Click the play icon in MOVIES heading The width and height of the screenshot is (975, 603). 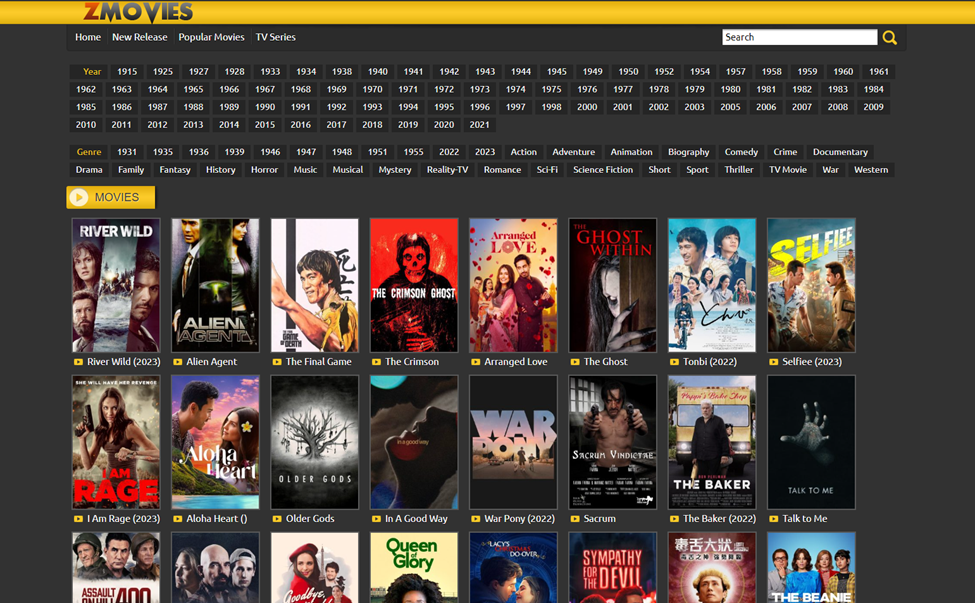(79, 197)
